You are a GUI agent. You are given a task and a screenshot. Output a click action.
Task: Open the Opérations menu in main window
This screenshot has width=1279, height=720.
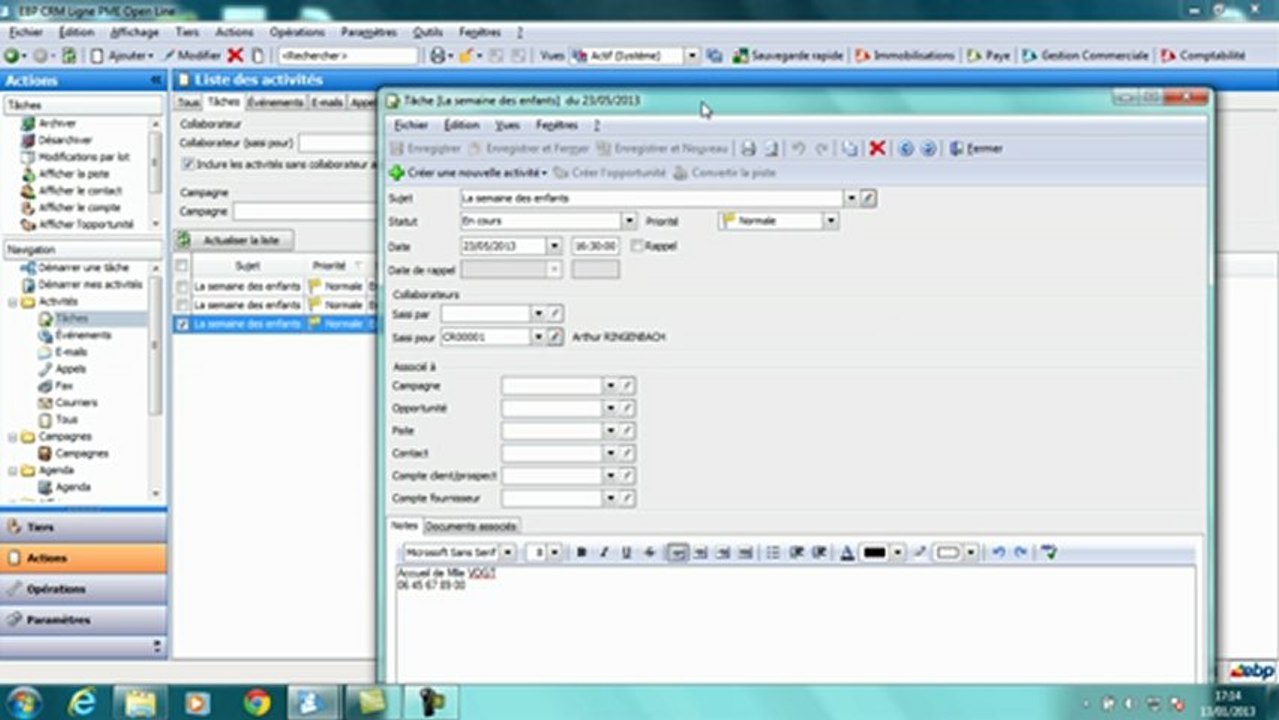[x=297, y=32]
